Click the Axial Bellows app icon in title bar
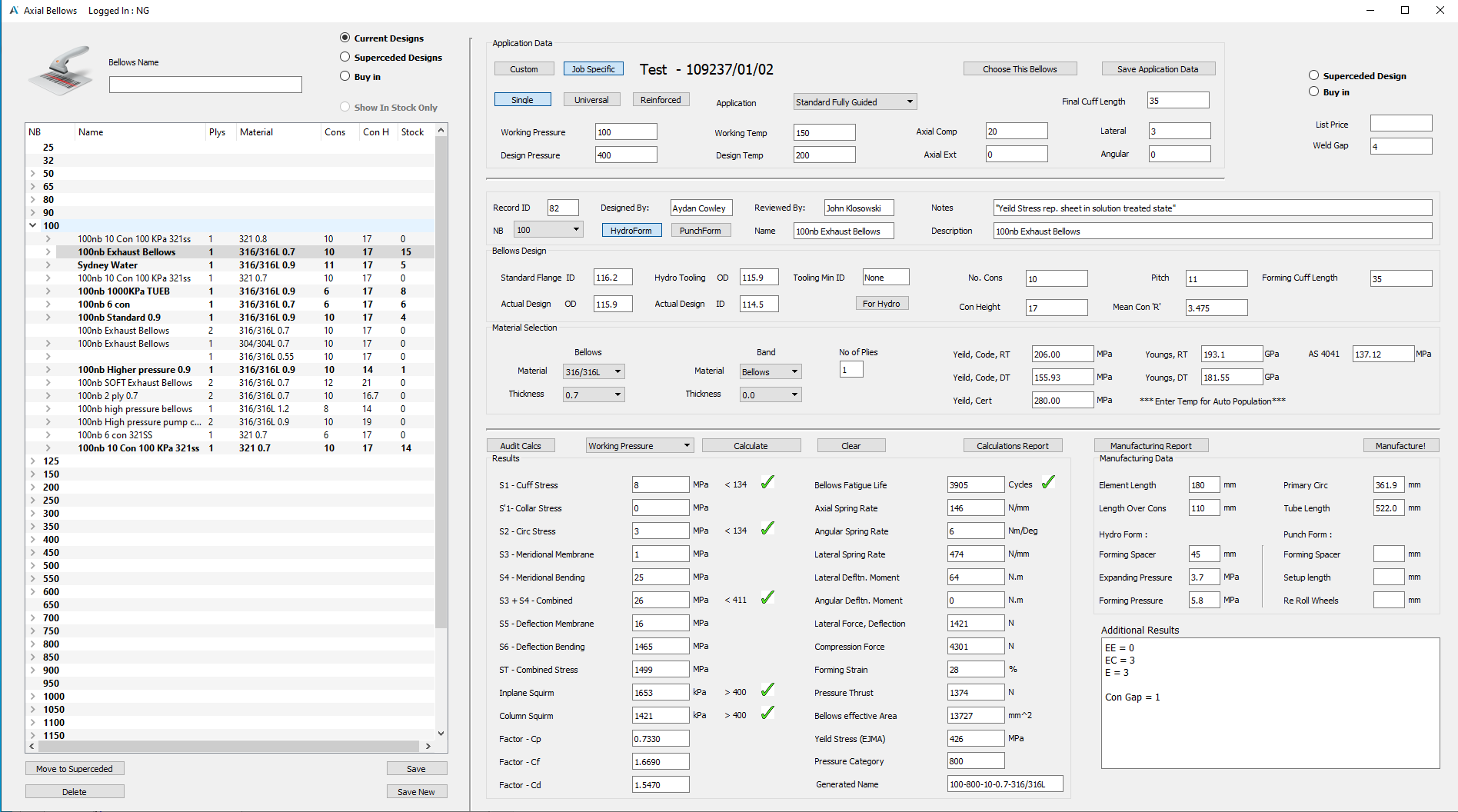 coord(14,10)
